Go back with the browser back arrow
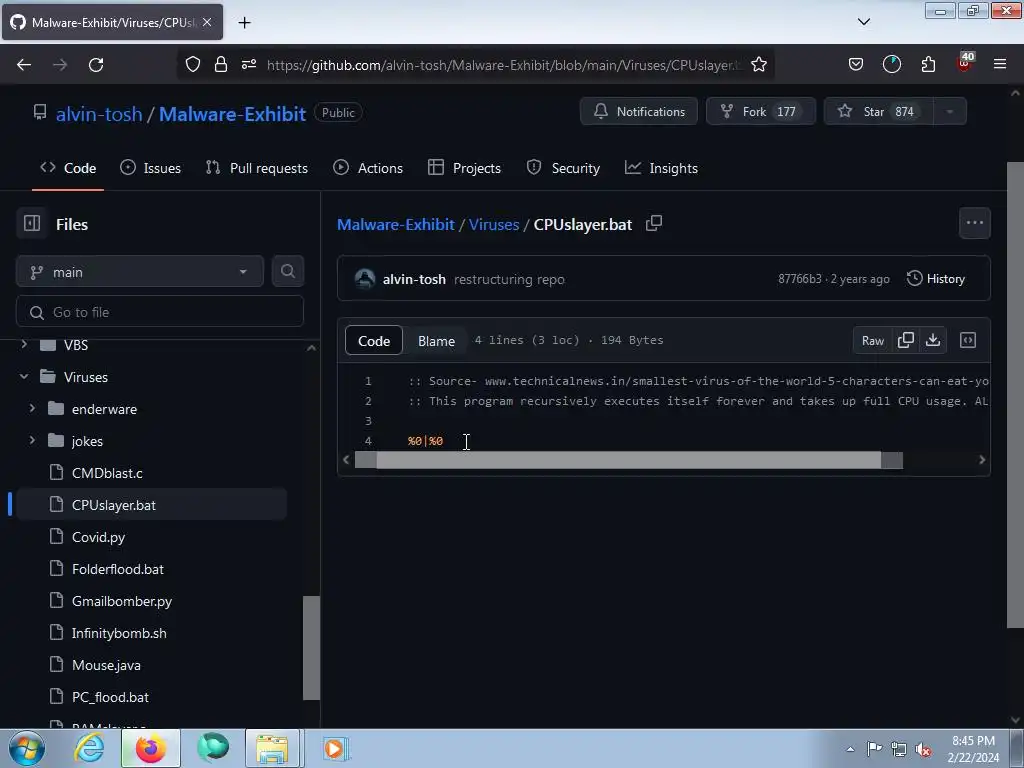Screen dimensions: 1024x768 coord(24,65)
